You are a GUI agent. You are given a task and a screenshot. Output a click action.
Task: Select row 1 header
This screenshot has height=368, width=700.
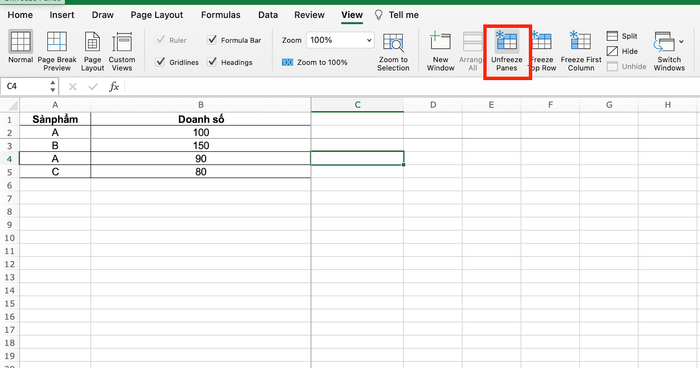click(x=9, y=119)
